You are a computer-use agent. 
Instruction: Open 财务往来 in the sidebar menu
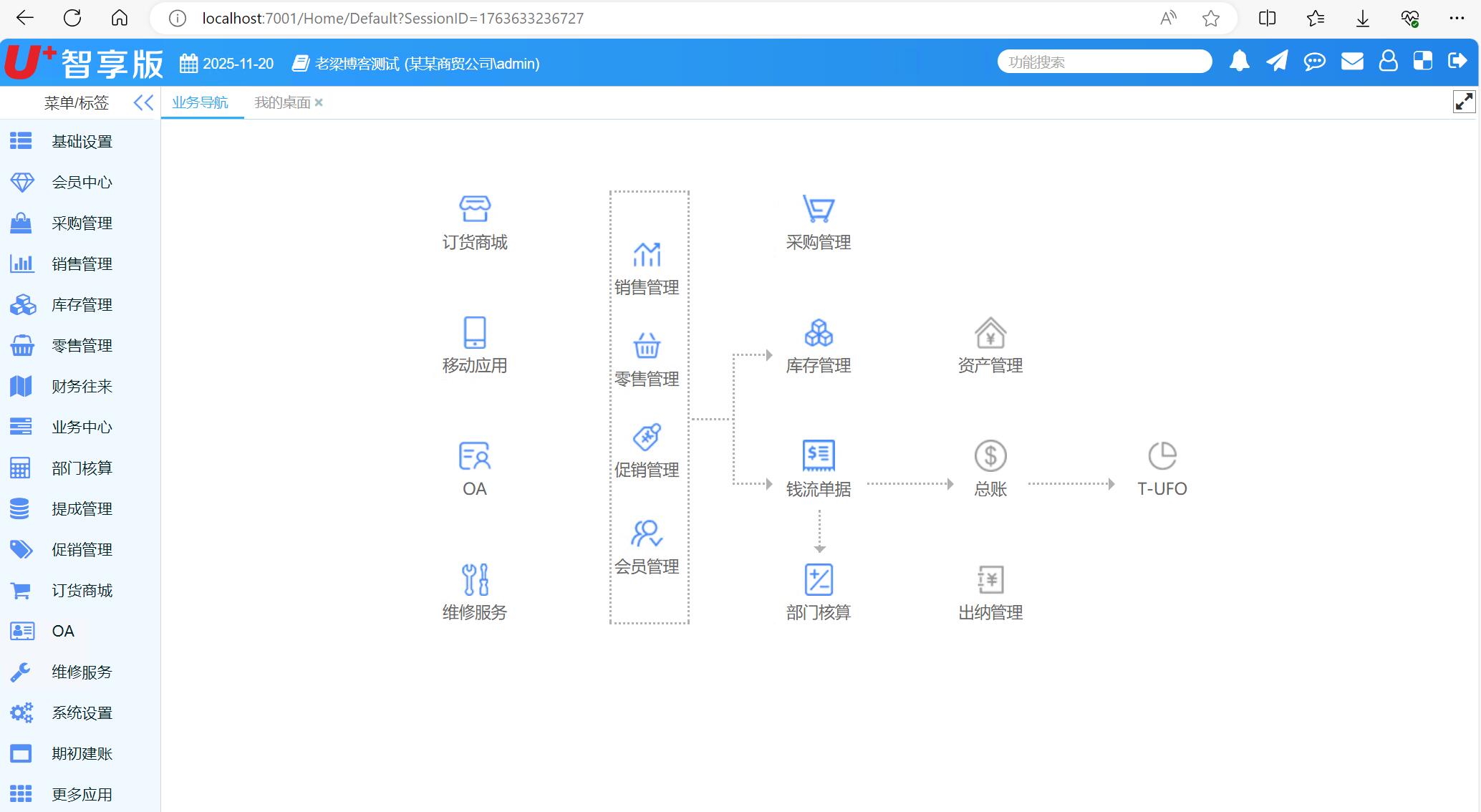[x=82, y=387]
